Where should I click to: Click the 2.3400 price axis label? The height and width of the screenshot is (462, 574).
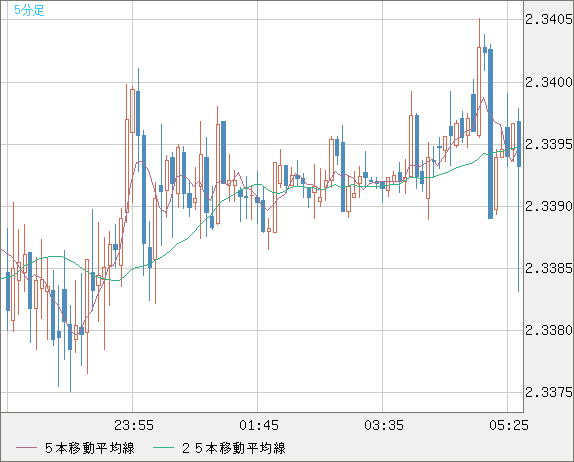pyautogui.click(x=549, y=82)
